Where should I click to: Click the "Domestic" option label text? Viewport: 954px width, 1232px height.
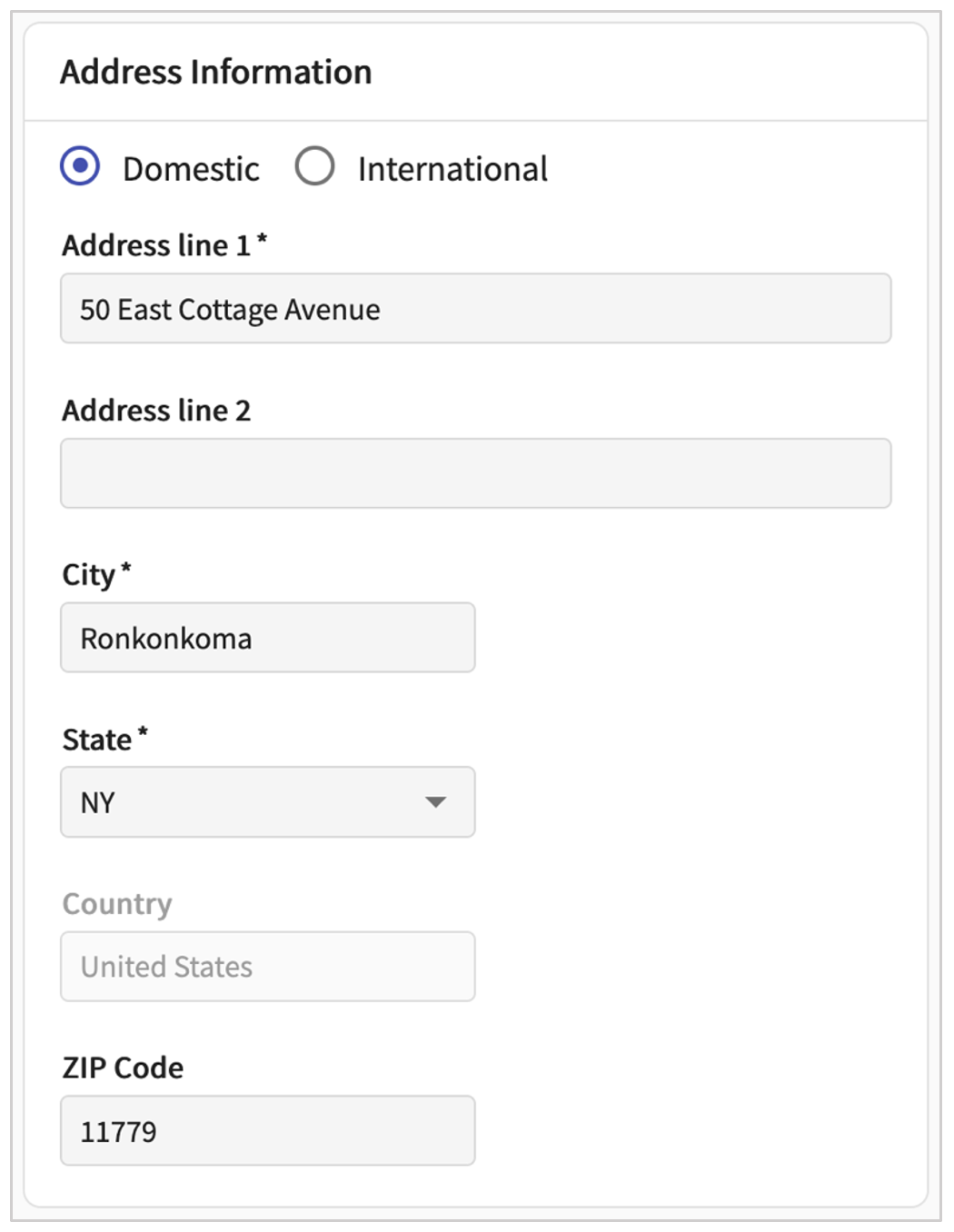click(x=191, y=169)
